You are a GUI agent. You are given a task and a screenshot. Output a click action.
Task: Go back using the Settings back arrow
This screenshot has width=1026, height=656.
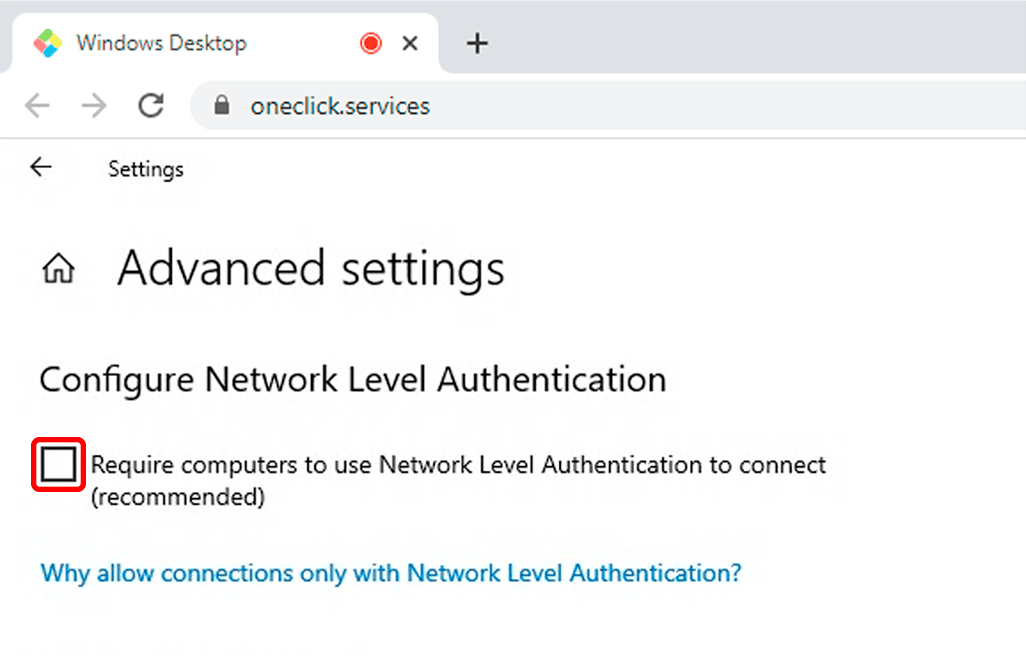(x=40, y=168)
